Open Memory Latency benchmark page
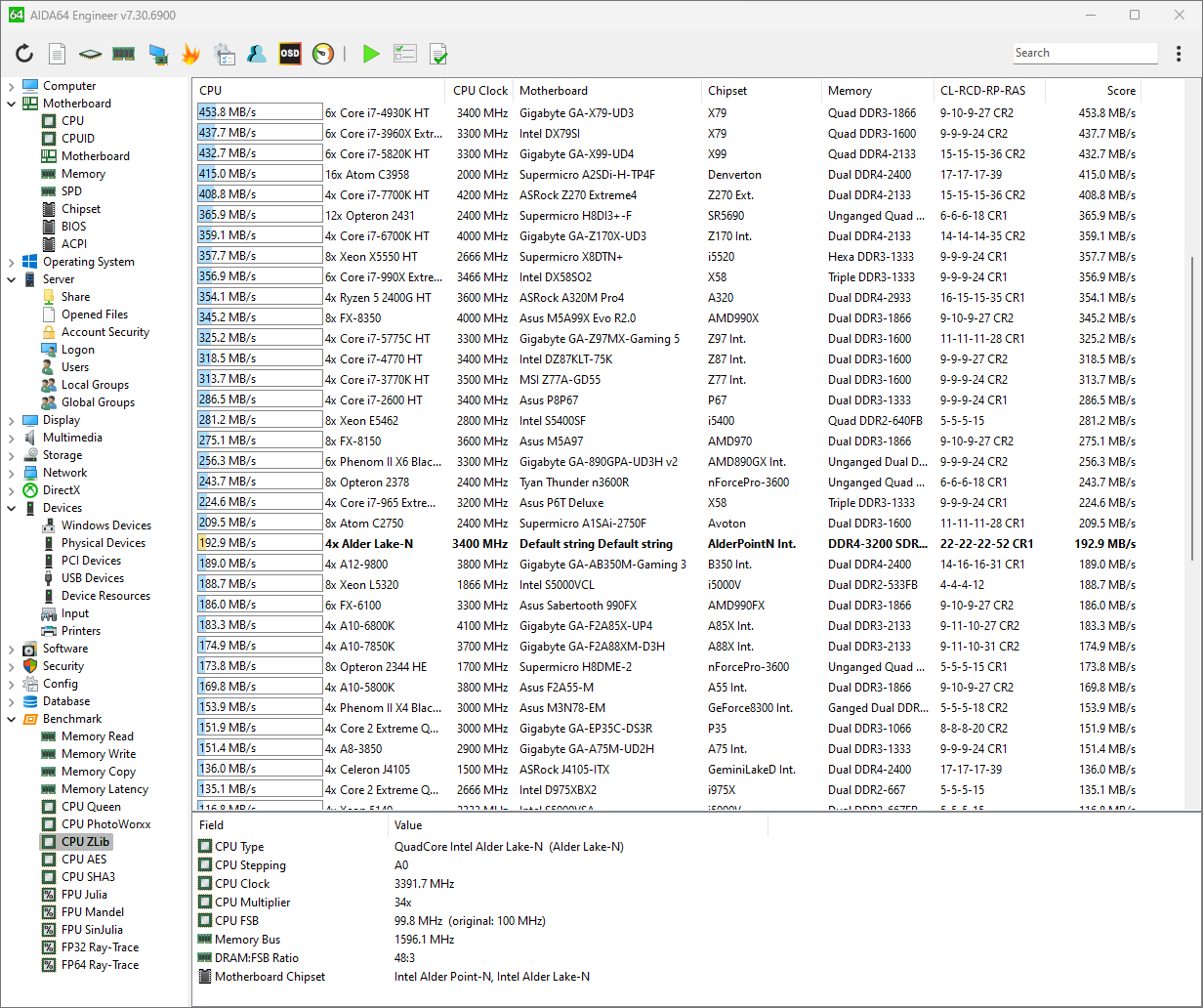 104,789
